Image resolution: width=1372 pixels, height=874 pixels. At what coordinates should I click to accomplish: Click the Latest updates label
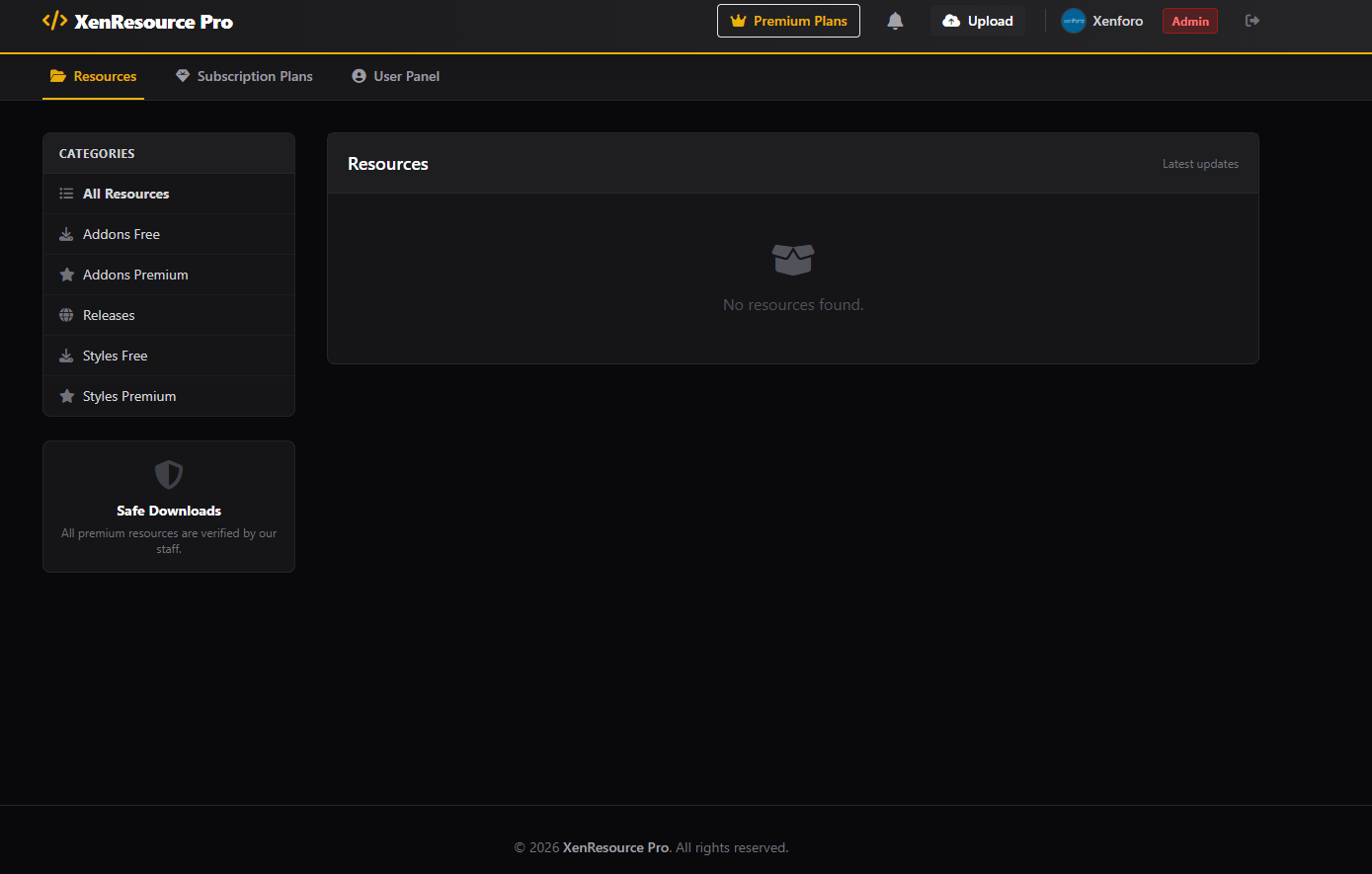pos(1200,164)
